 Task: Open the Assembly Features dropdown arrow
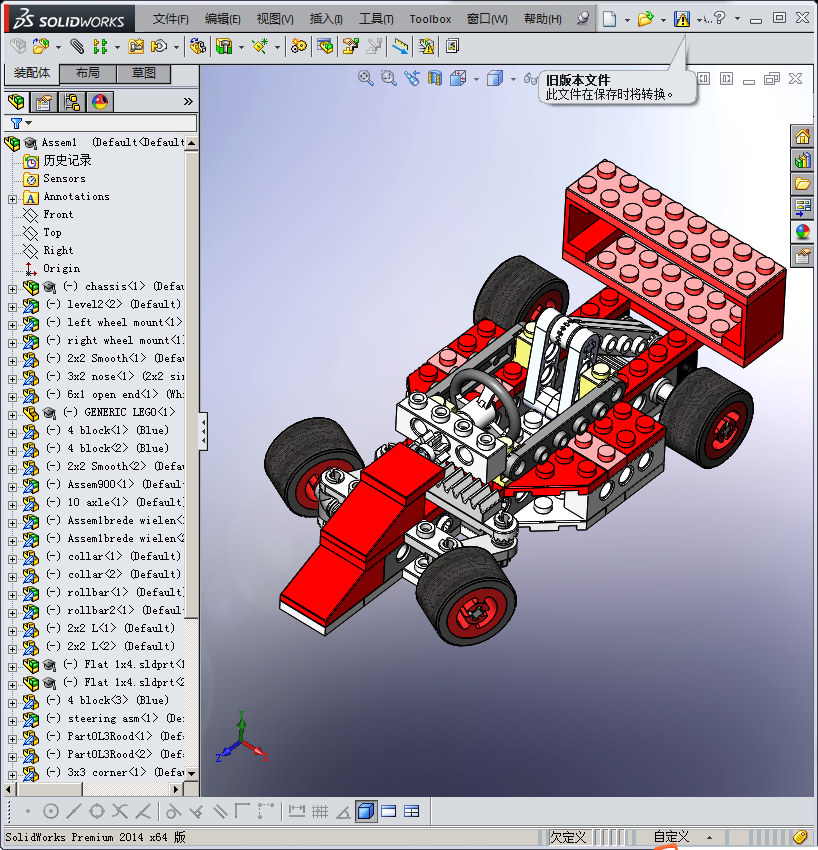tap(241, 47)
